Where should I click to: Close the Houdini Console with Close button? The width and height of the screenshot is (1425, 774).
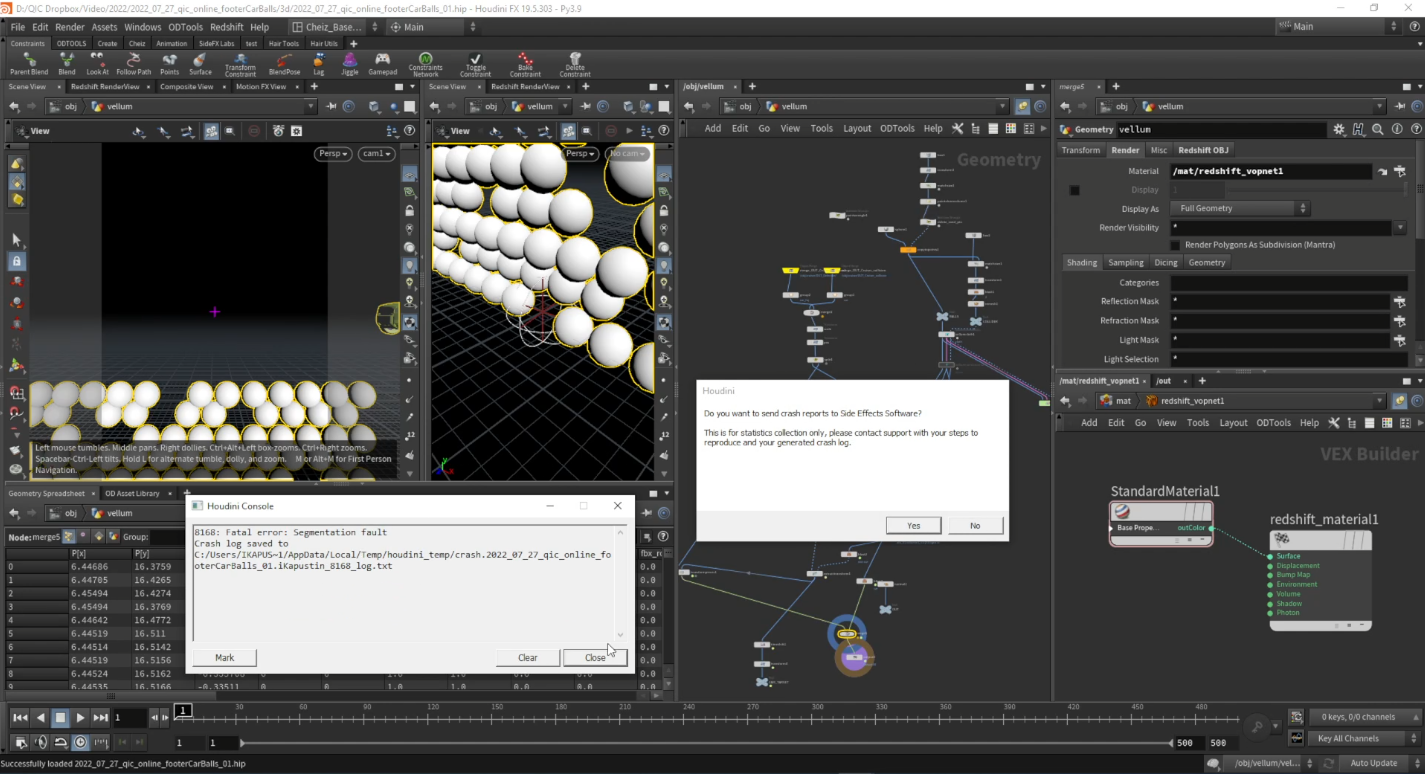pyautogui.click(x=594, y=658)
